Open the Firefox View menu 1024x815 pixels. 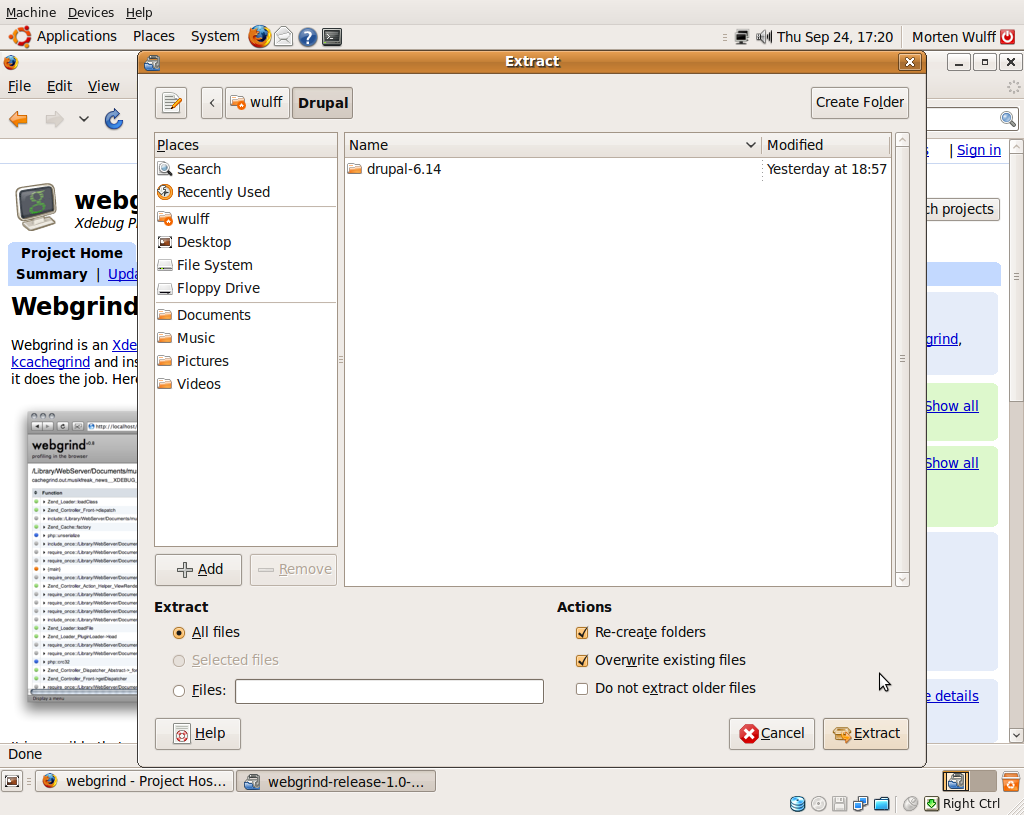(x=103, y=86)
